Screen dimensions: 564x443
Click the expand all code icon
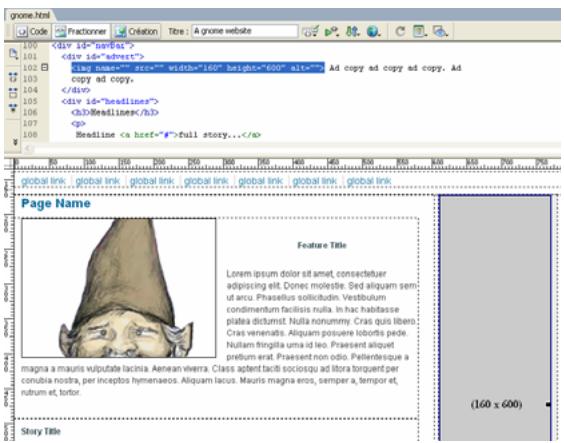pyautogui.click(x=13, y=108)
